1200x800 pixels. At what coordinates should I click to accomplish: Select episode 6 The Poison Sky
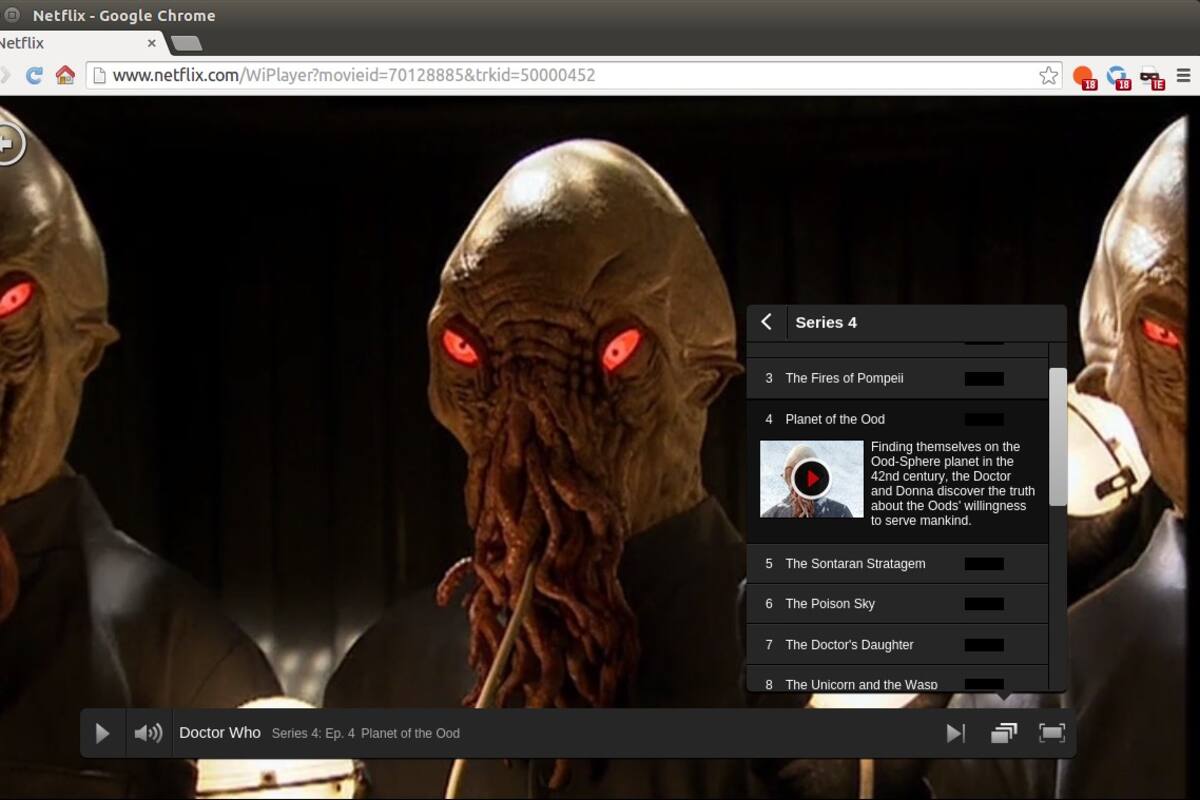coord(897,604)
